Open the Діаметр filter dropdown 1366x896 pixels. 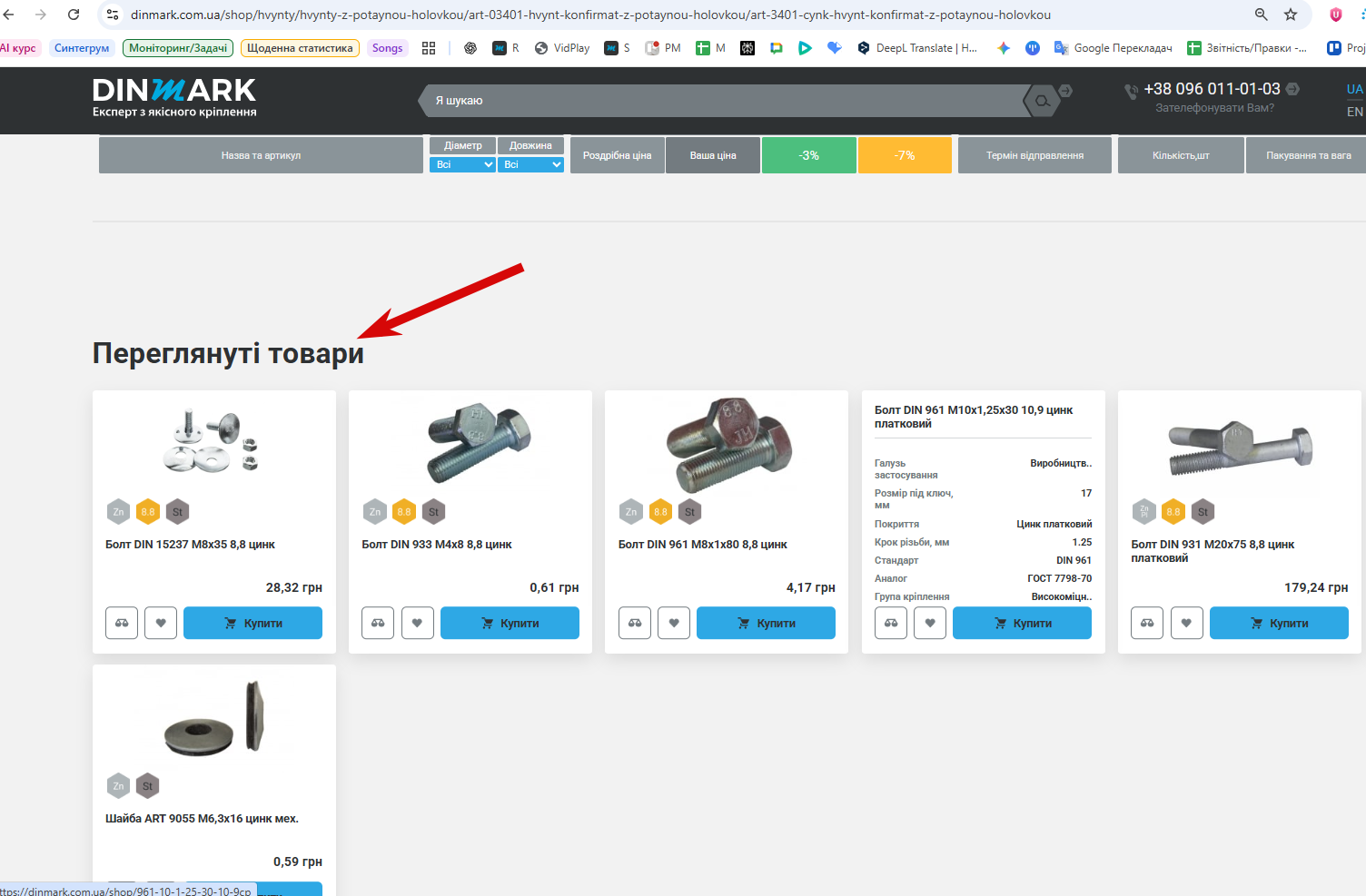point(462,164)
